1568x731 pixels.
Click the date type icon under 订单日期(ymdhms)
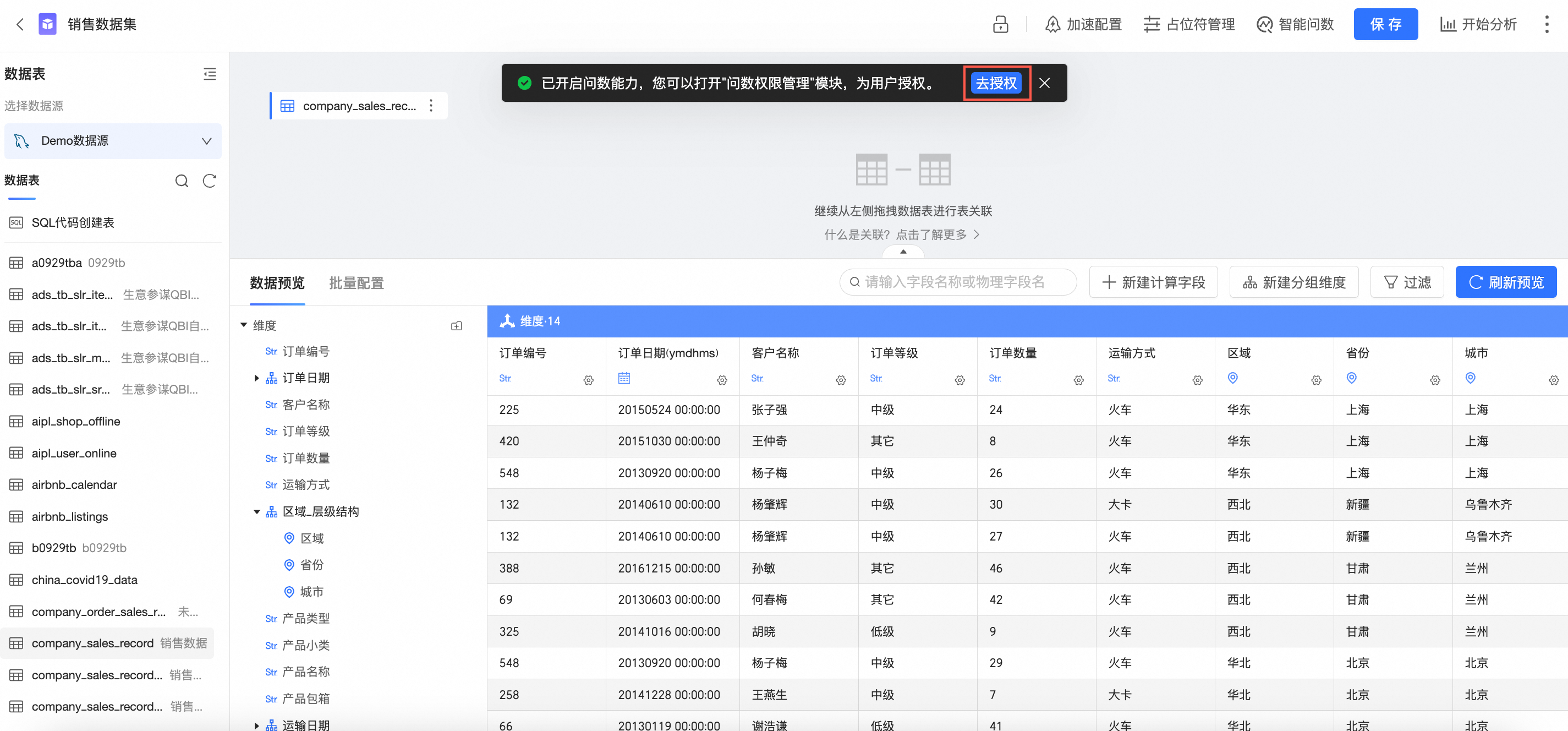pos(624,378)
